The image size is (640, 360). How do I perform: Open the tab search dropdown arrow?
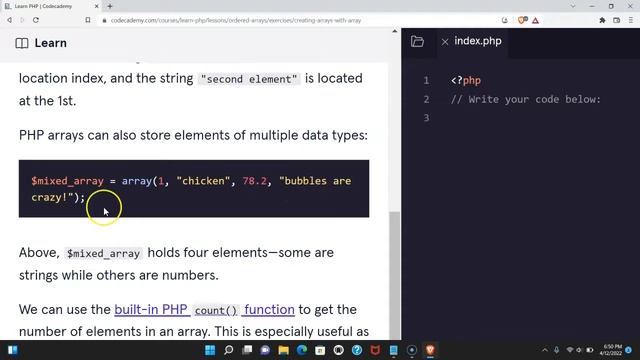pos(573,6)
